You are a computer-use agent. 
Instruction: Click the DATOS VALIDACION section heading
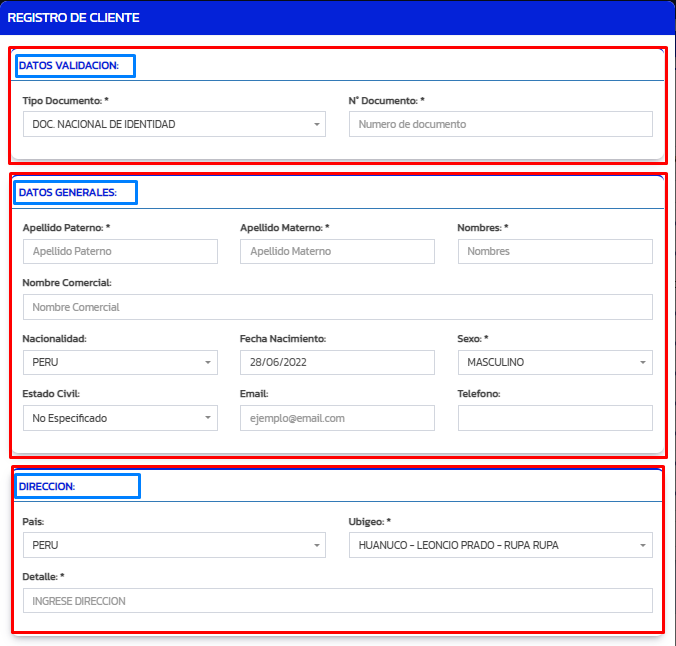tap(68, 66)
